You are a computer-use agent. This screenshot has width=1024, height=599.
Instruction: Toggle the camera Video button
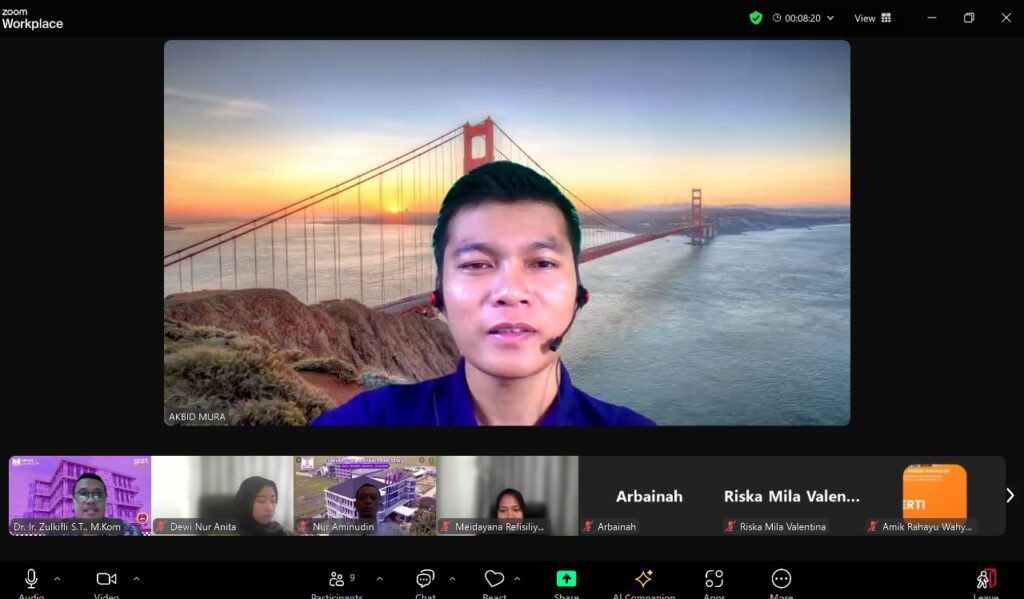pos(106,580)
